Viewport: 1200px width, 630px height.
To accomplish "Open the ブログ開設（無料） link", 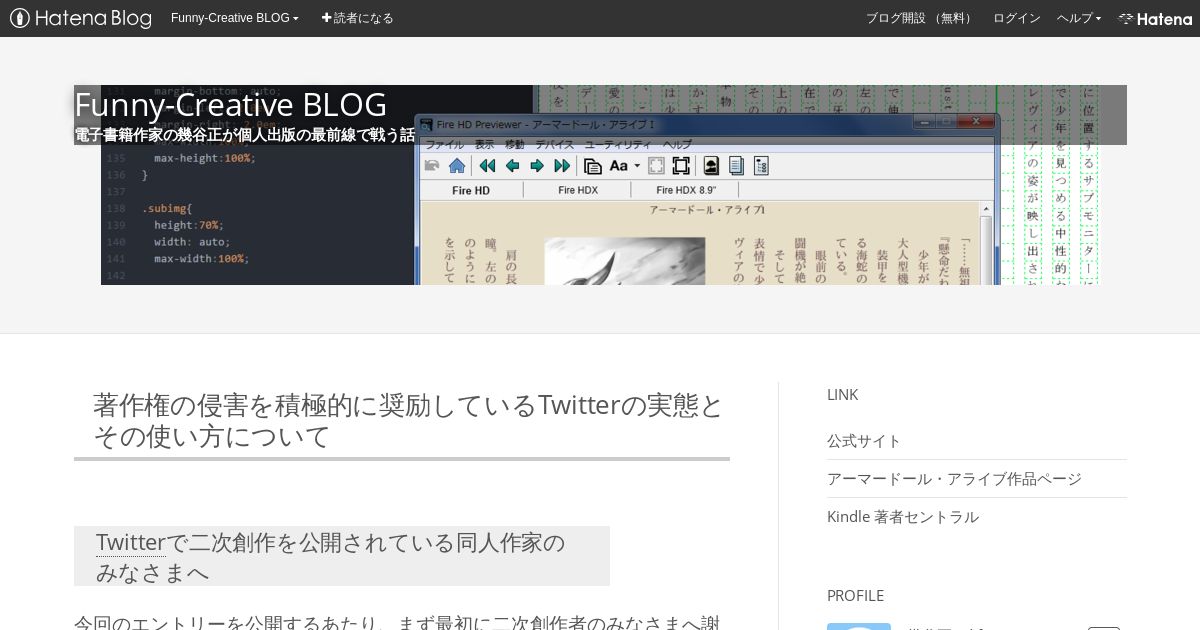I will click(921, 18).
